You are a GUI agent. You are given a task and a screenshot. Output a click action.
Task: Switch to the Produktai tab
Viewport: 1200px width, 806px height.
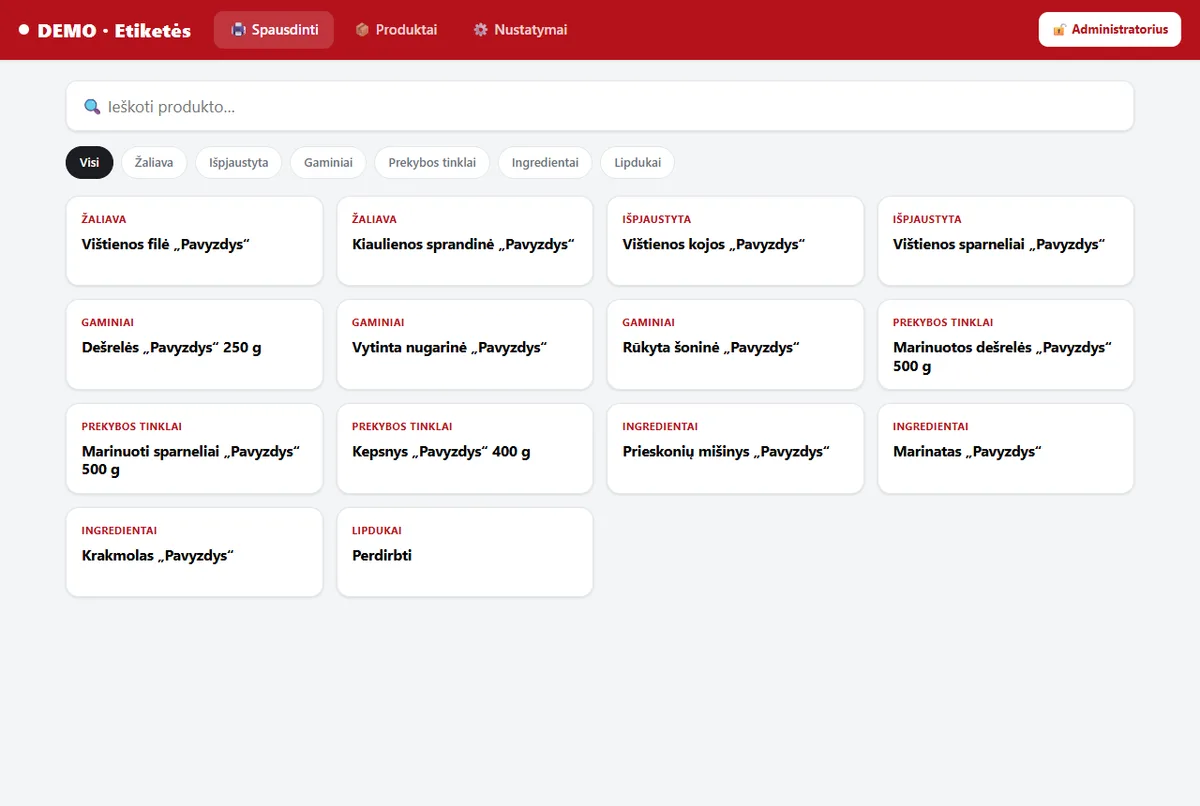(x=395, y=30)
